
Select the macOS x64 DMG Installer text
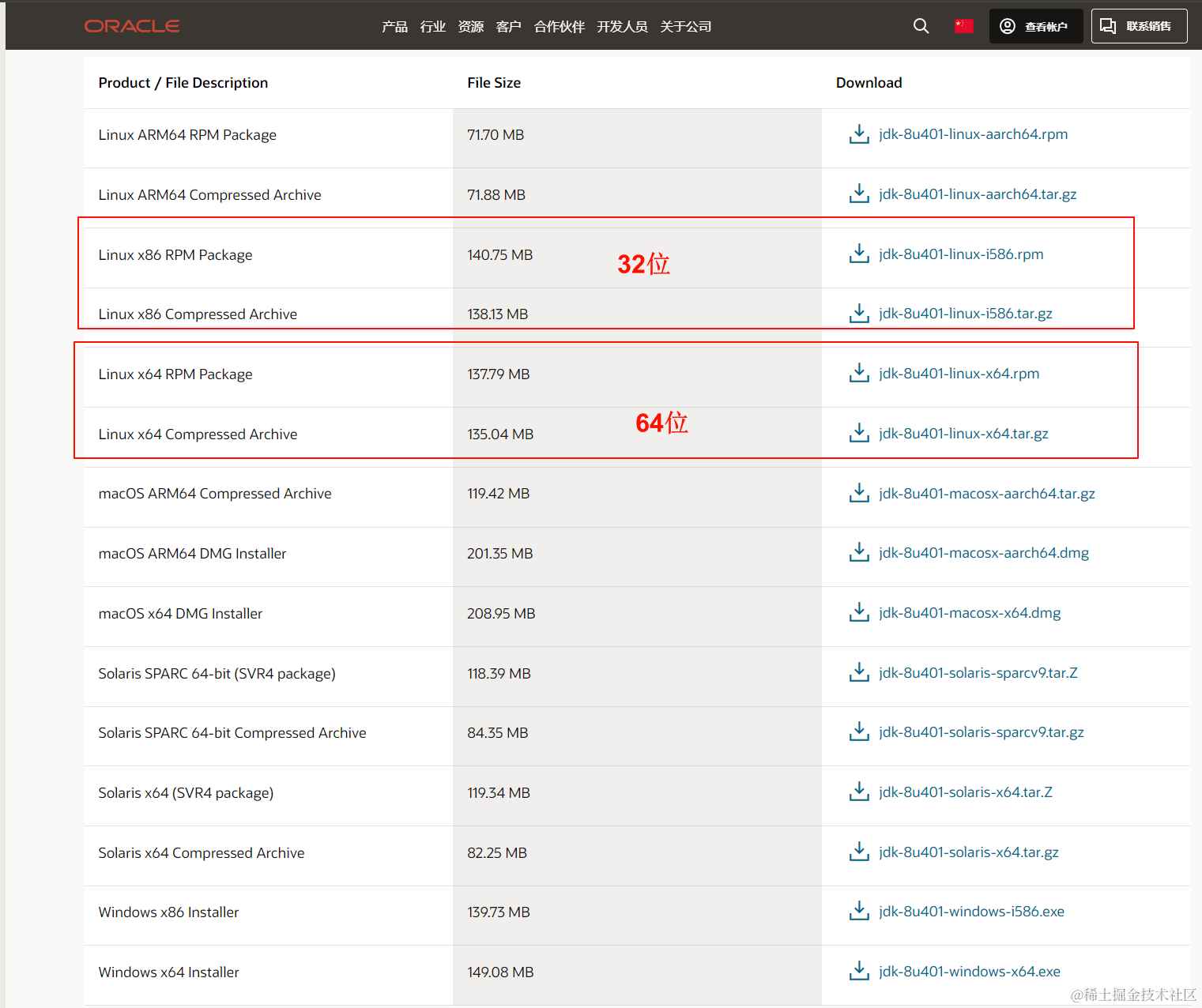tap(180, 614)
